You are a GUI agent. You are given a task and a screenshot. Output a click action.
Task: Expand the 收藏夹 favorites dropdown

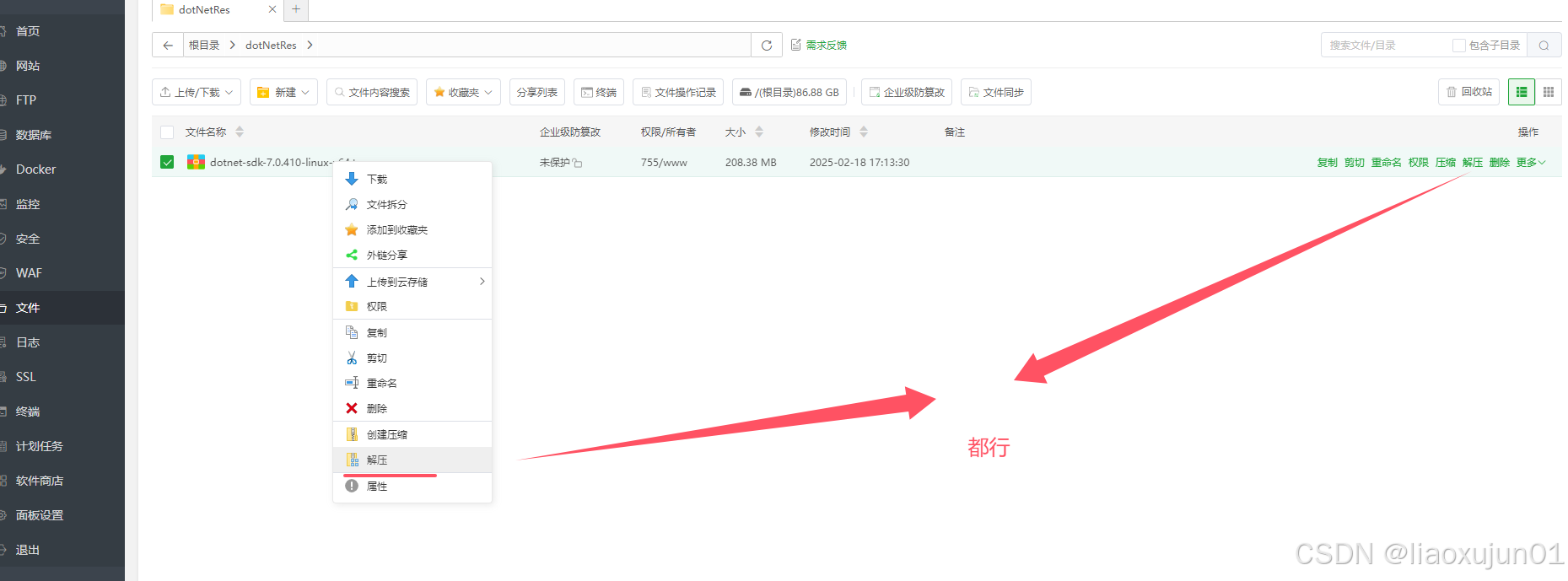click(x=463, y=92)
